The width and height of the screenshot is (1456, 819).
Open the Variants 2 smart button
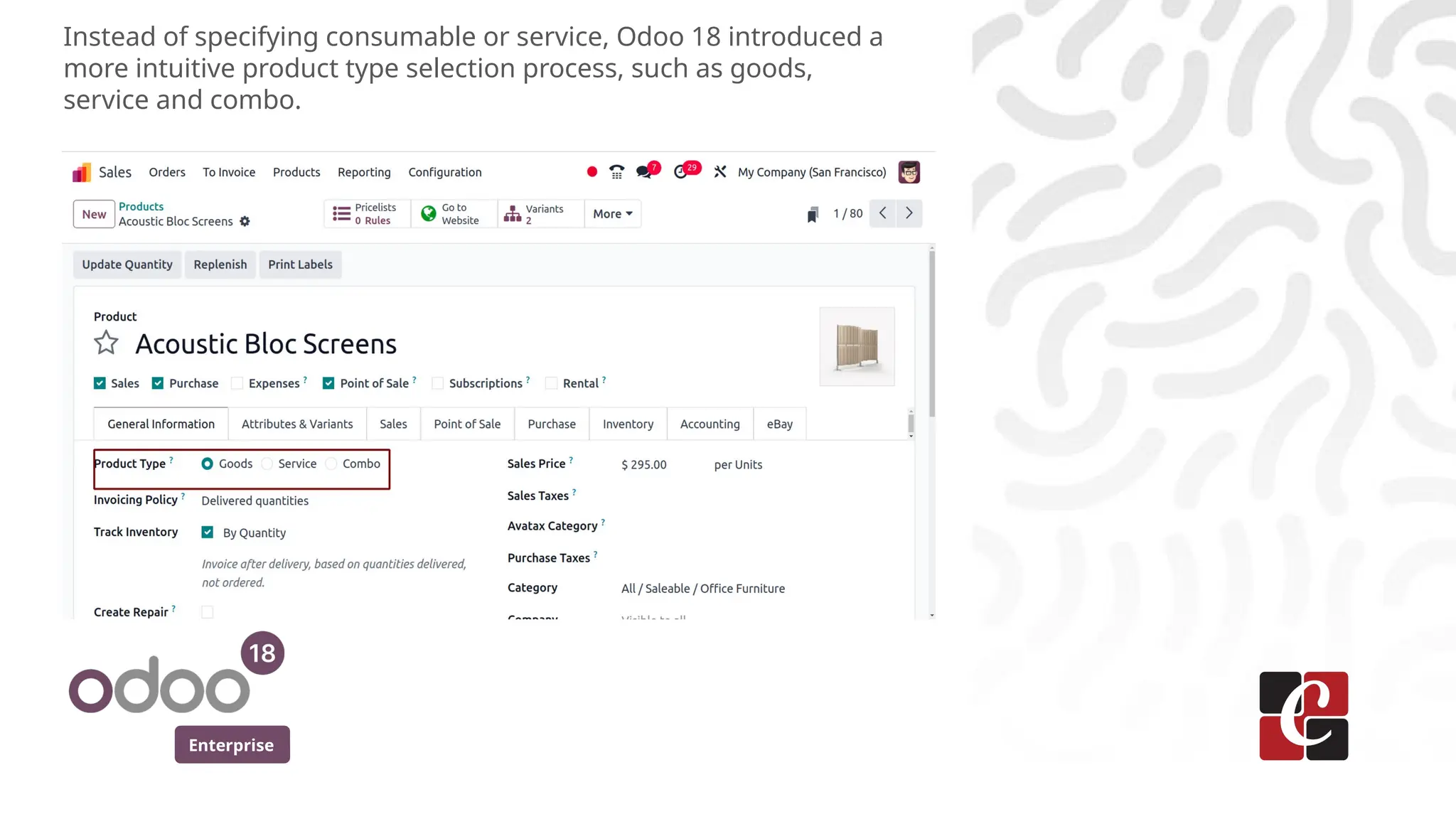point(540,214)
